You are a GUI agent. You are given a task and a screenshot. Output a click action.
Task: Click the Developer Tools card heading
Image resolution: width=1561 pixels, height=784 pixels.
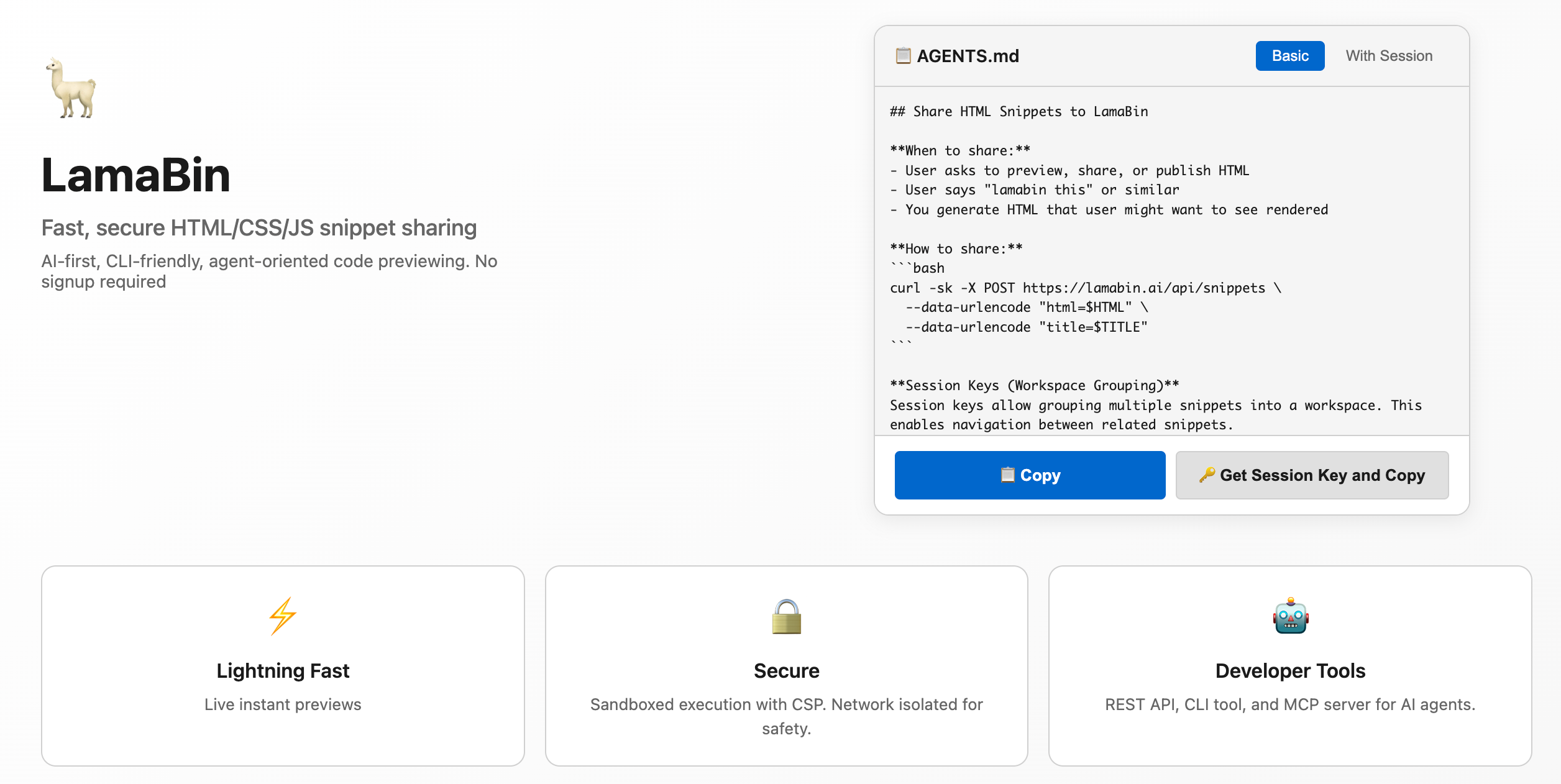(x=1290, y=671)
